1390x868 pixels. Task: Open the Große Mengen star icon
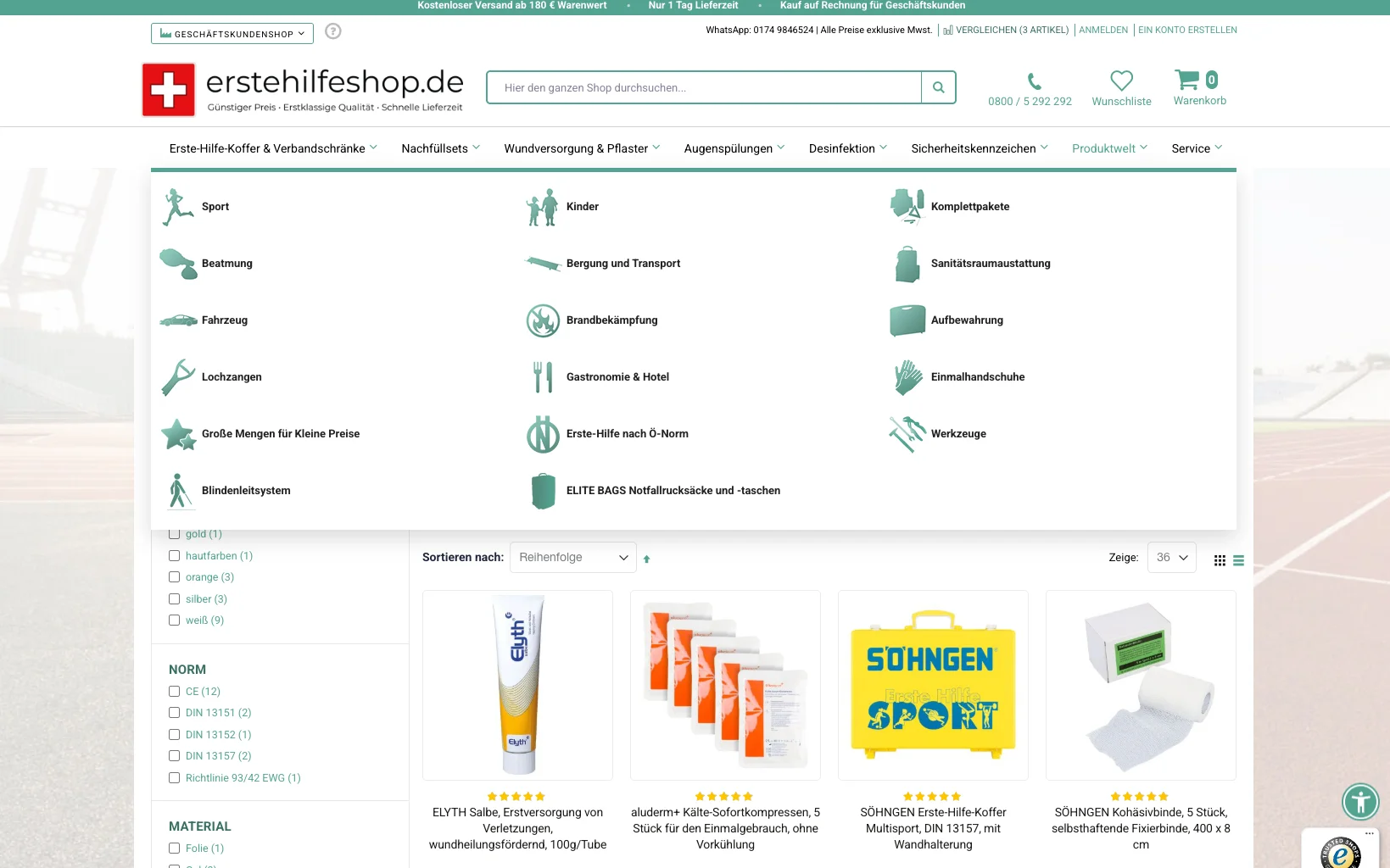tap(178, 434)
